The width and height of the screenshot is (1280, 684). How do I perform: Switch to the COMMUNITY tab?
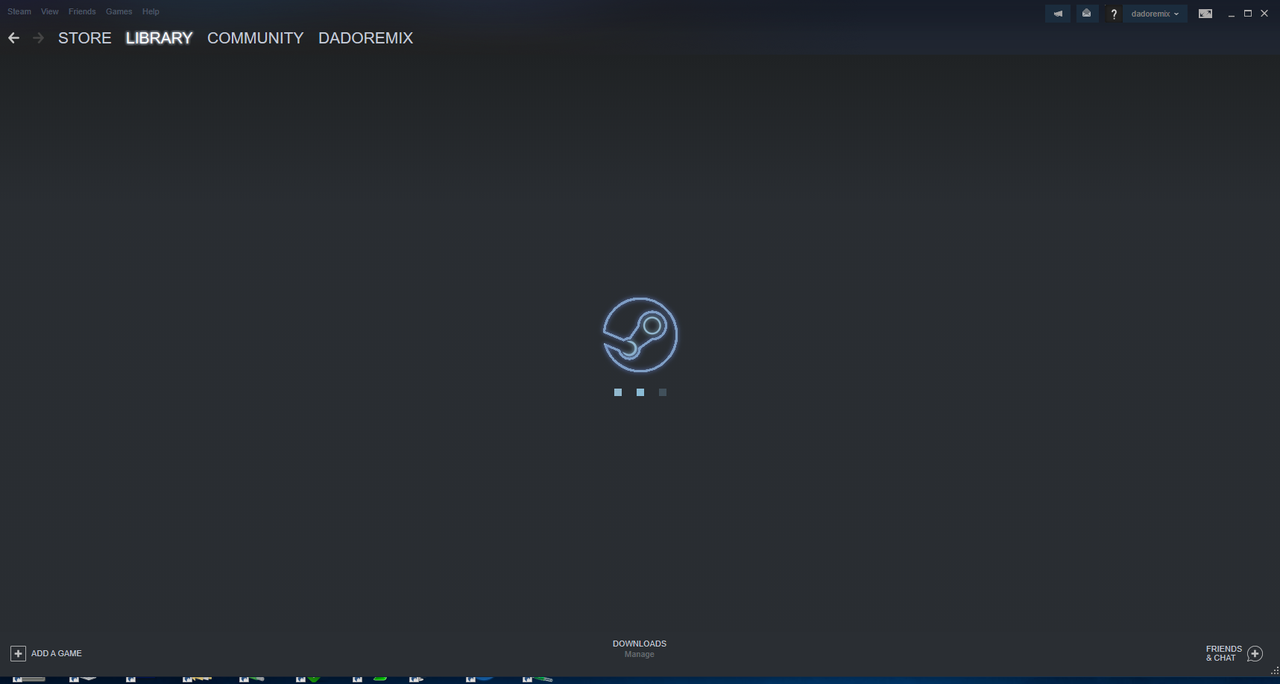255,38
